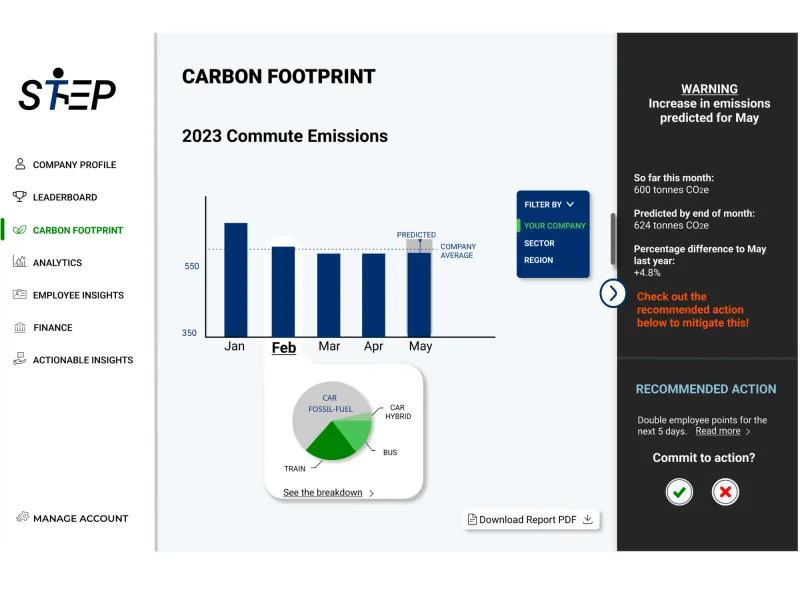Image resolution: width=800 pixels, height=600 pixels.
Task: Select the Feb month label
Action: 284,347
